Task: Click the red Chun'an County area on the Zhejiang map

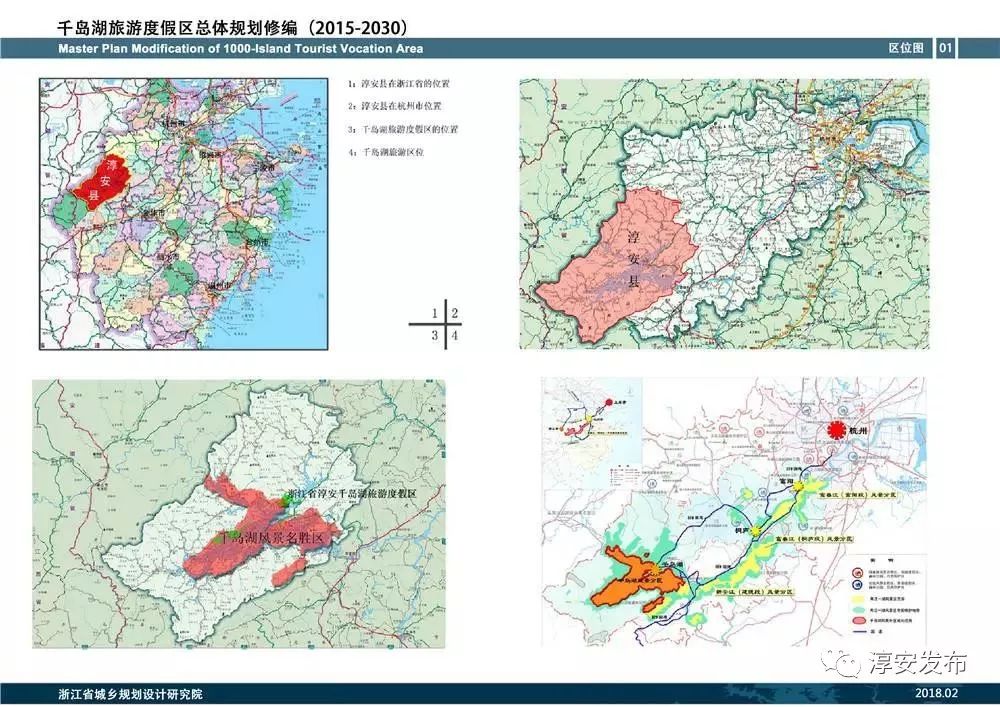Action: pyautogui.click(x=100, y=182)
